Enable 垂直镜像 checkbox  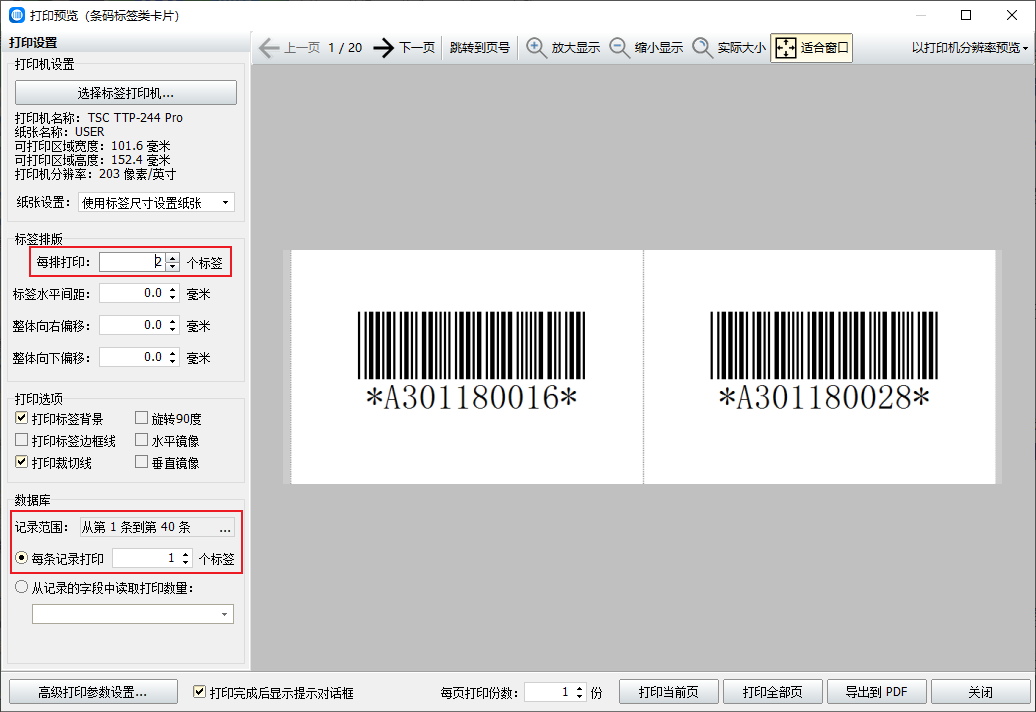point(141,462)
